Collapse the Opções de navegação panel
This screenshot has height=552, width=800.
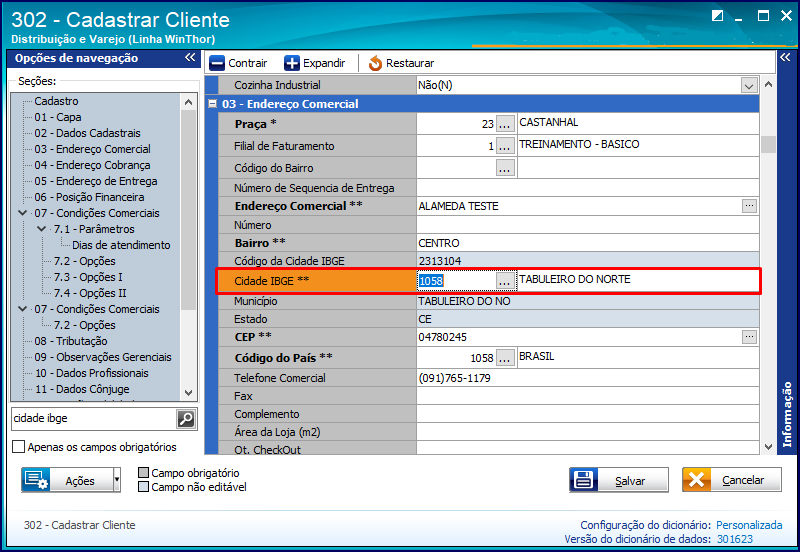pyautogui.click(x=190, y=58)
